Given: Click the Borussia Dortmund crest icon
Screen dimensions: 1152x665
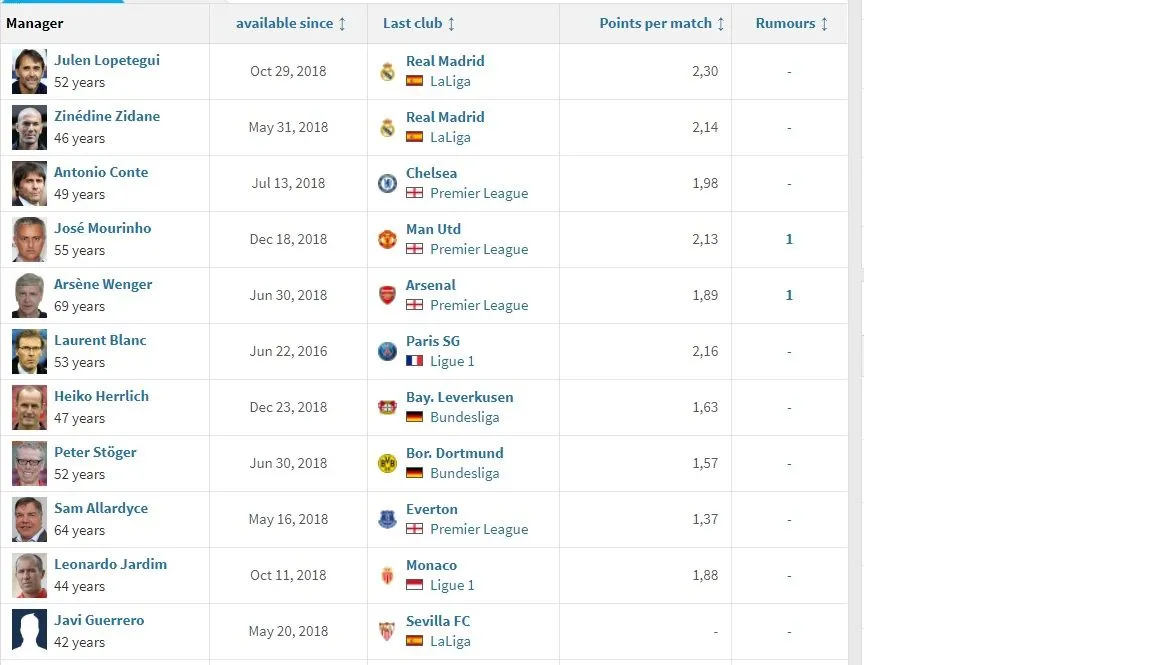Looking at the screenshot, I should click(x=387, y=463).
